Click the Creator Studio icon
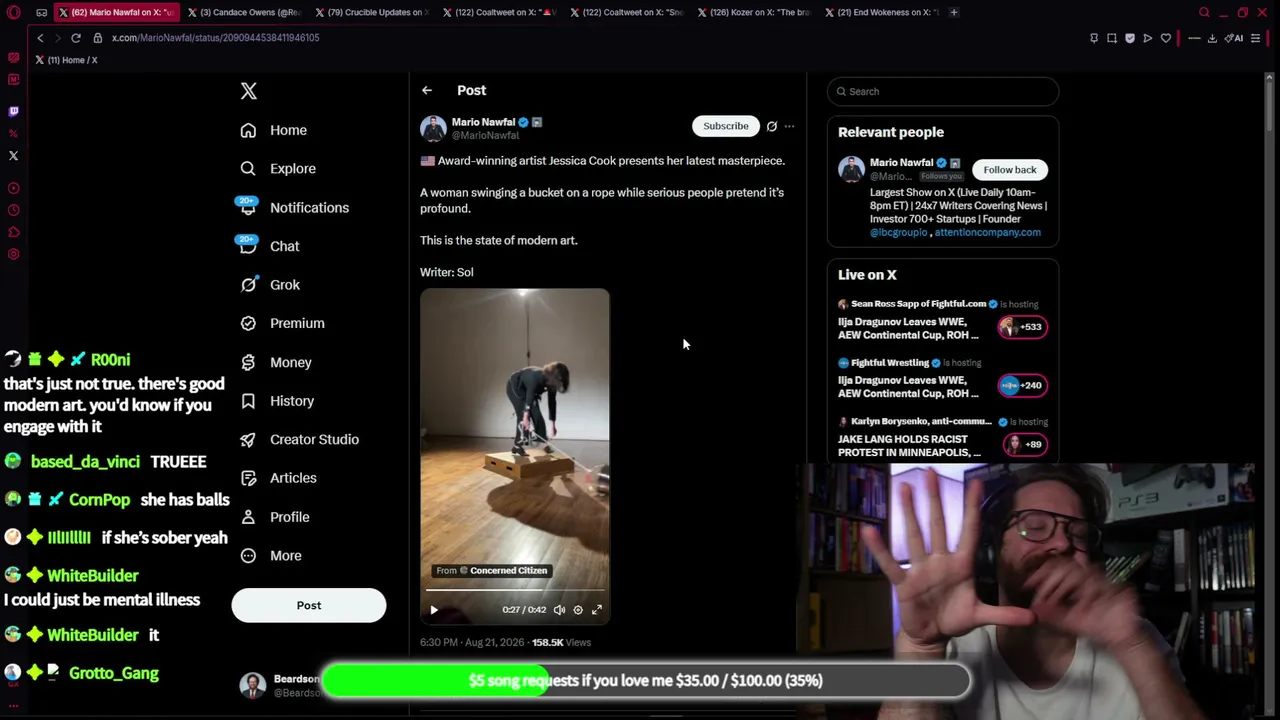This screenshot has height=720, width=1280. [248, 439]
